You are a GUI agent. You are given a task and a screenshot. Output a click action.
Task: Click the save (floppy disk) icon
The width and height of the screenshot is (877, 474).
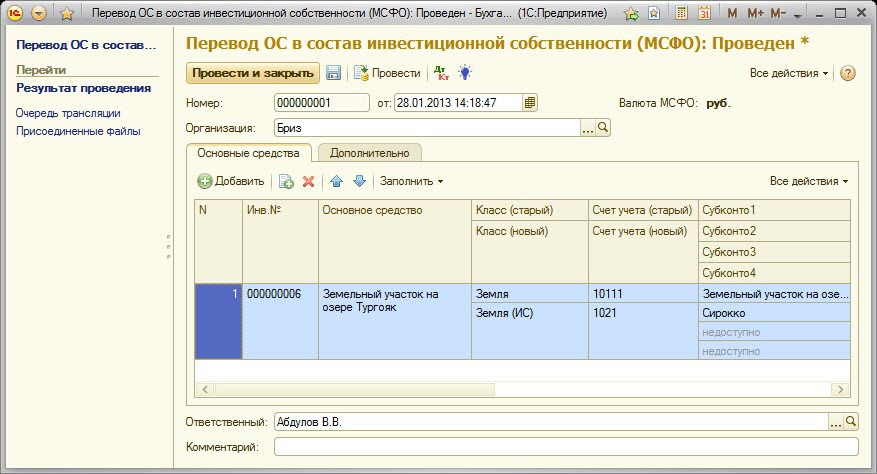[x=334, y=74]
